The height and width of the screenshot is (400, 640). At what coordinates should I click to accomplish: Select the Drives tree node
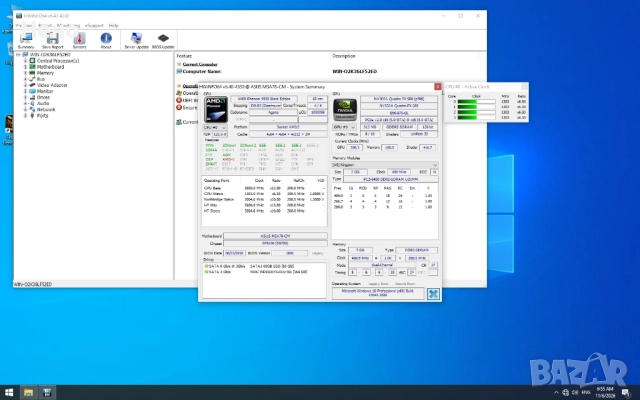click(x=43, y=98)
